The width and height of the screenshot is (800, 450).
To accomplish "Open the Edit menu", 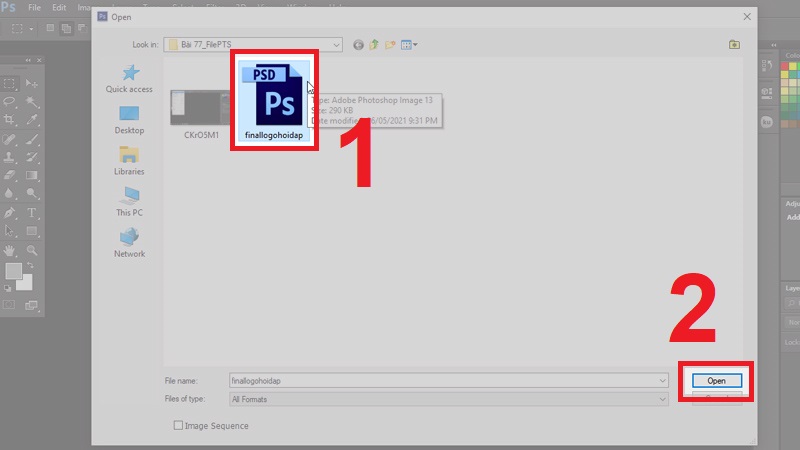I will click(x=59, y=8).
